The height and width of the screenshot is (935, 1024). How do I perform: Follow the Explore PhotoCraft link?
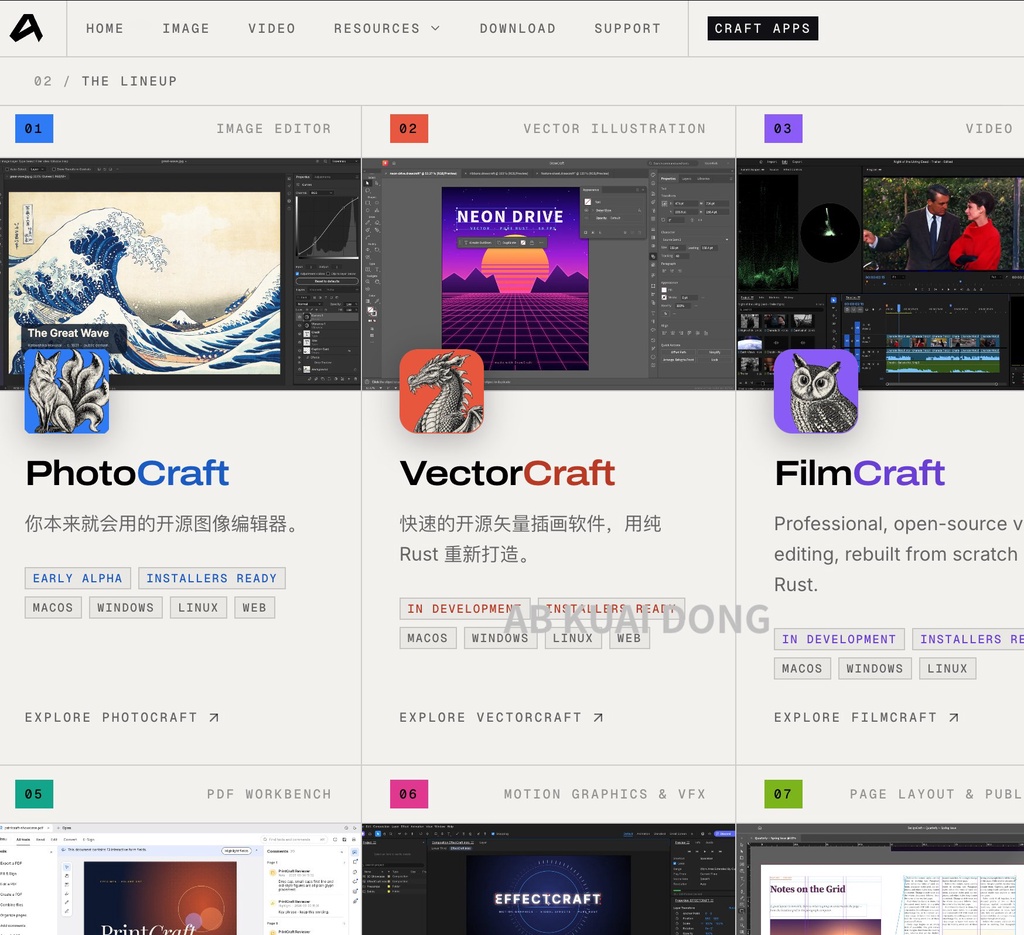point(122,718)
